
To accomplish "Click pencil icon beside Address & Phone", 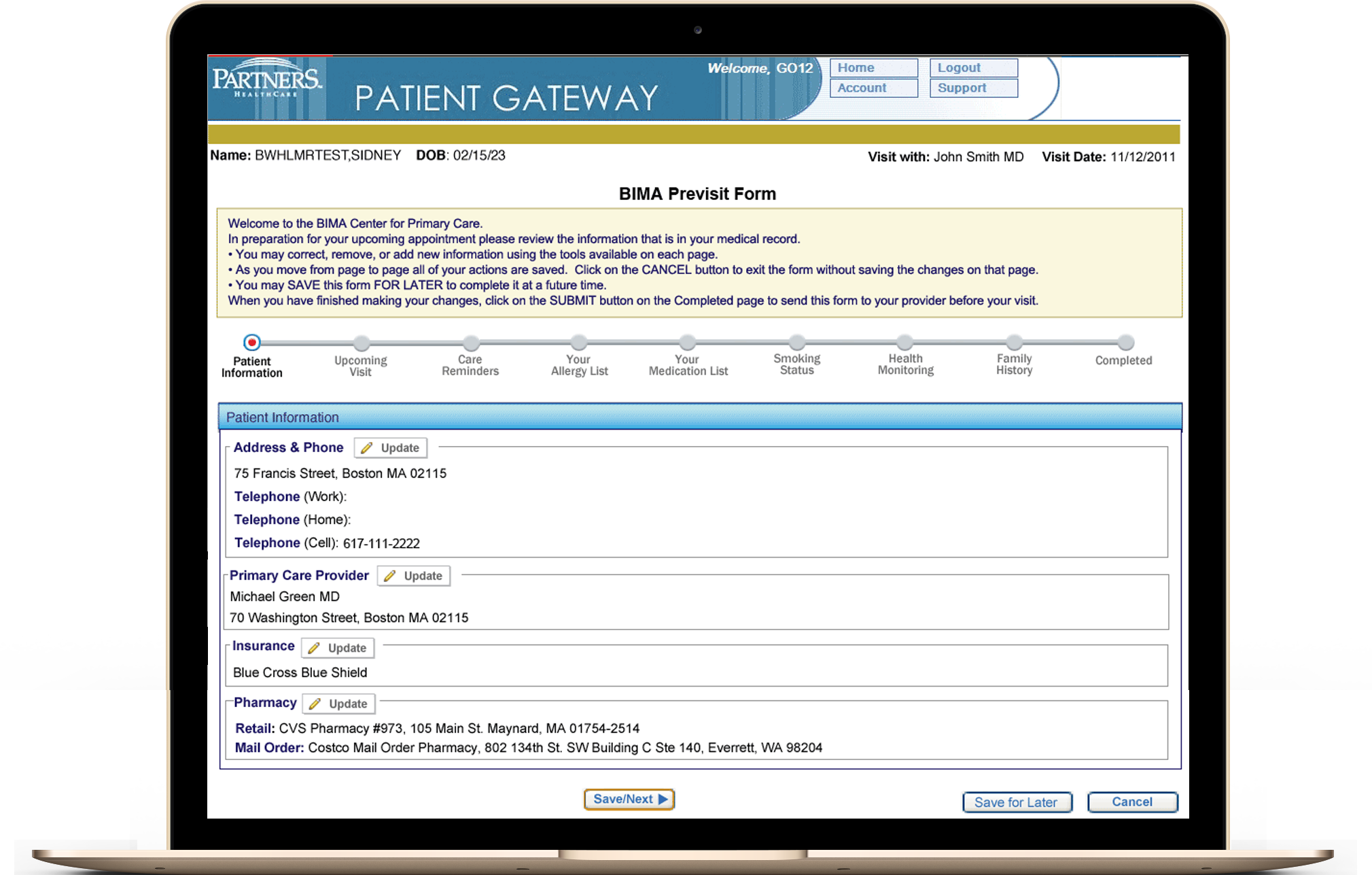I will click(x=367, y=448).
